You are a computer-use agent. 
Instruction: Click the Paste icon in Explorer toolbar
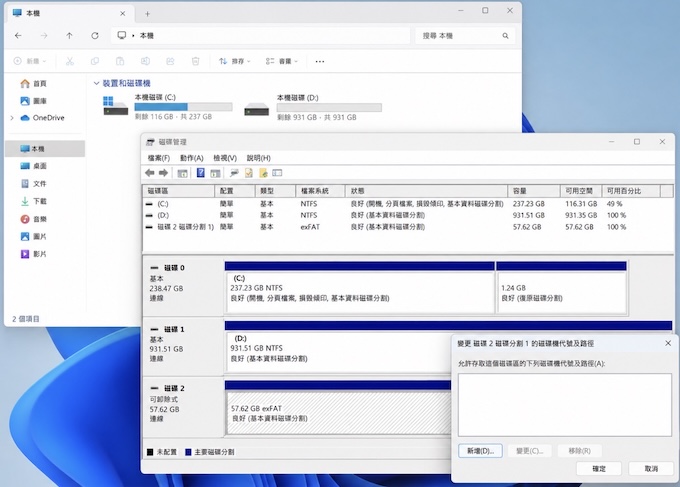coord(120,61)
